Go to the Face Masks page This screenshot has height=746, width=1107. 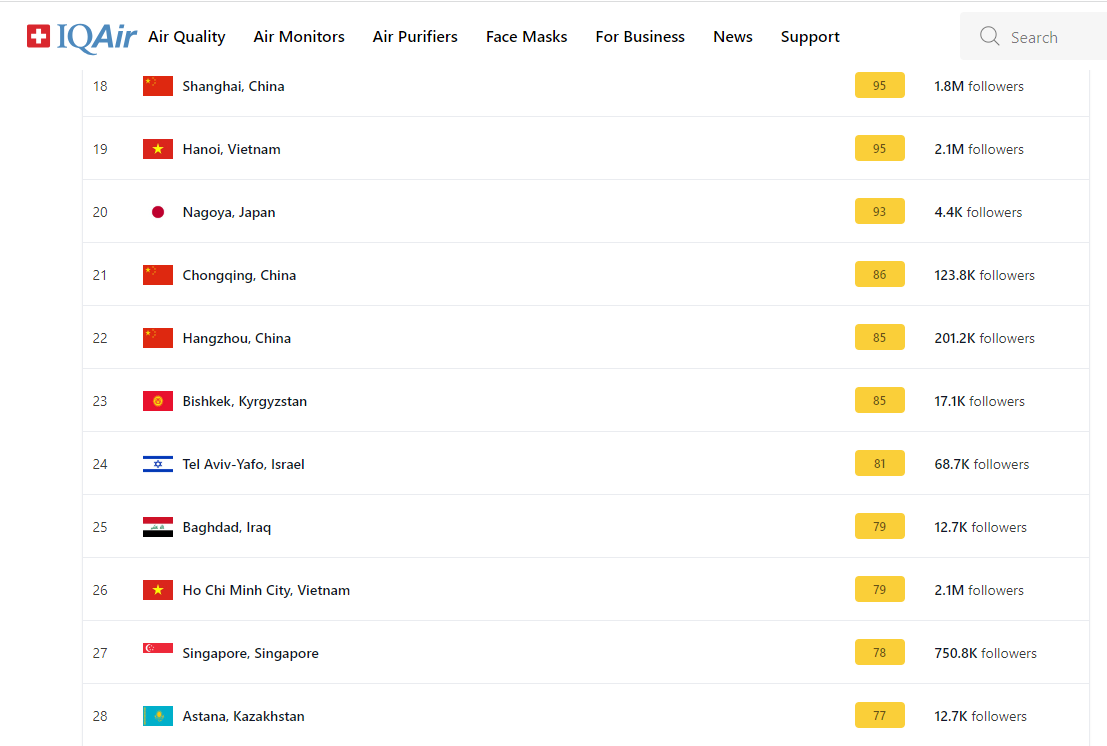click(x=526, y=37)
